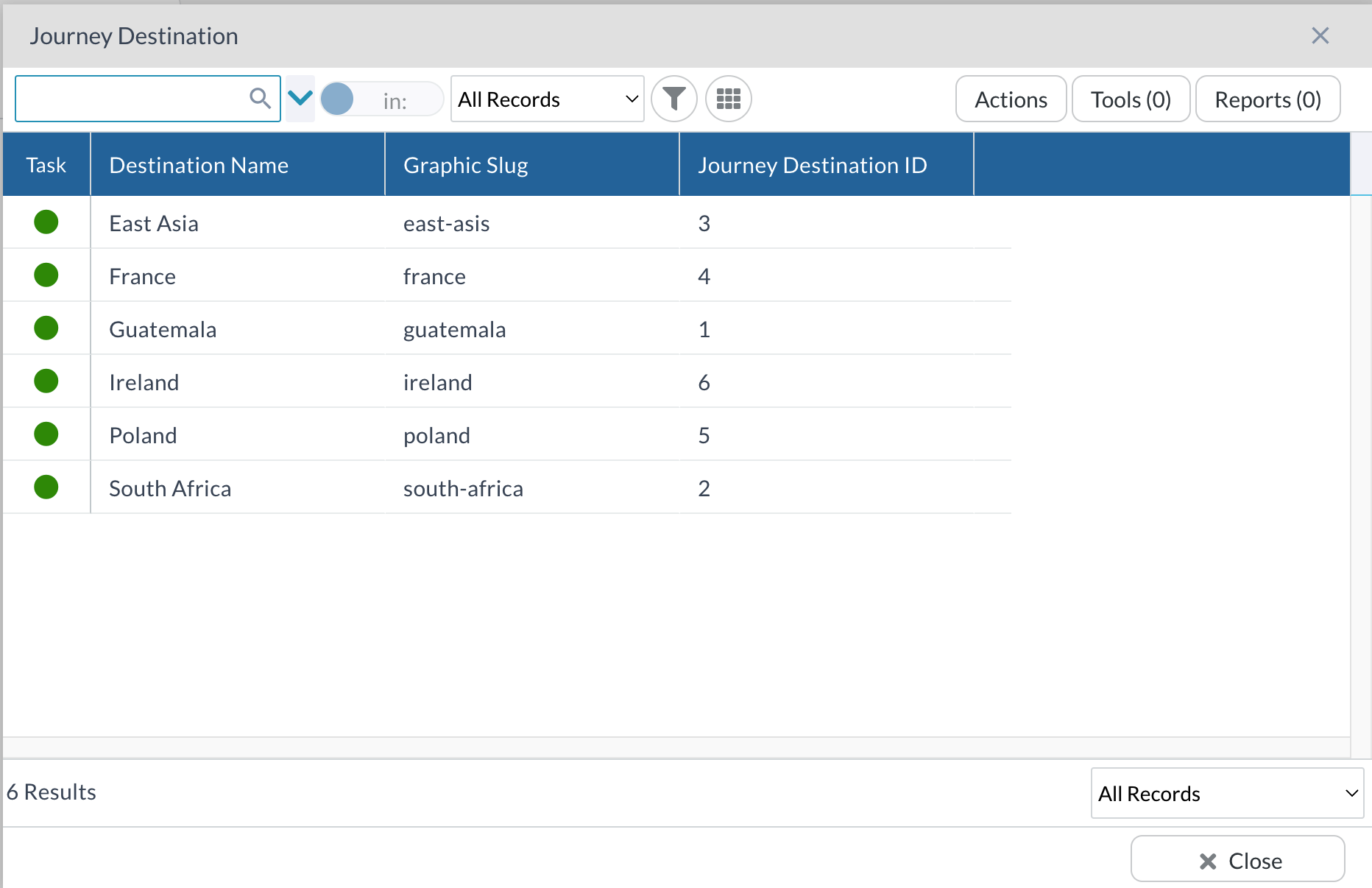Sort by Destination Name column header
The image size is (1372, 888).
tap(237, 165)
